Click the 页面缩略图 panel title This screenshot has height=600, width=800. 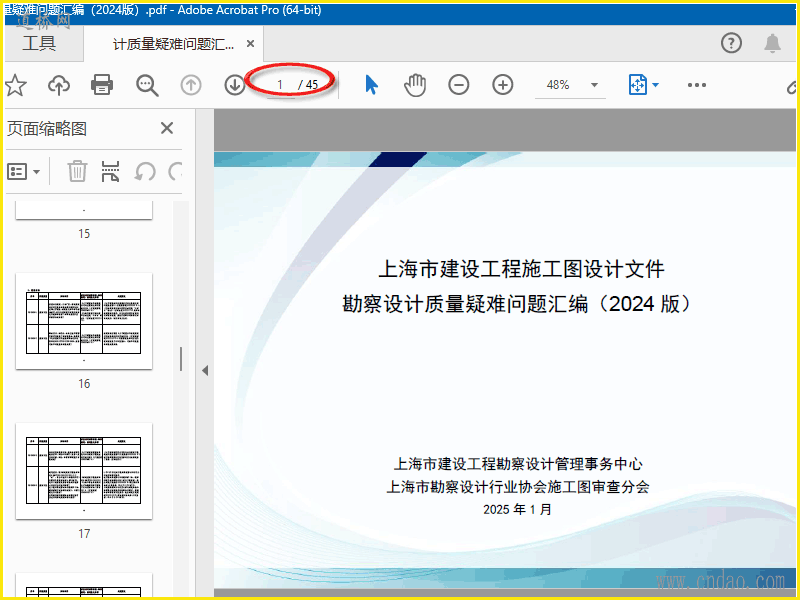(x=47, y=128)
